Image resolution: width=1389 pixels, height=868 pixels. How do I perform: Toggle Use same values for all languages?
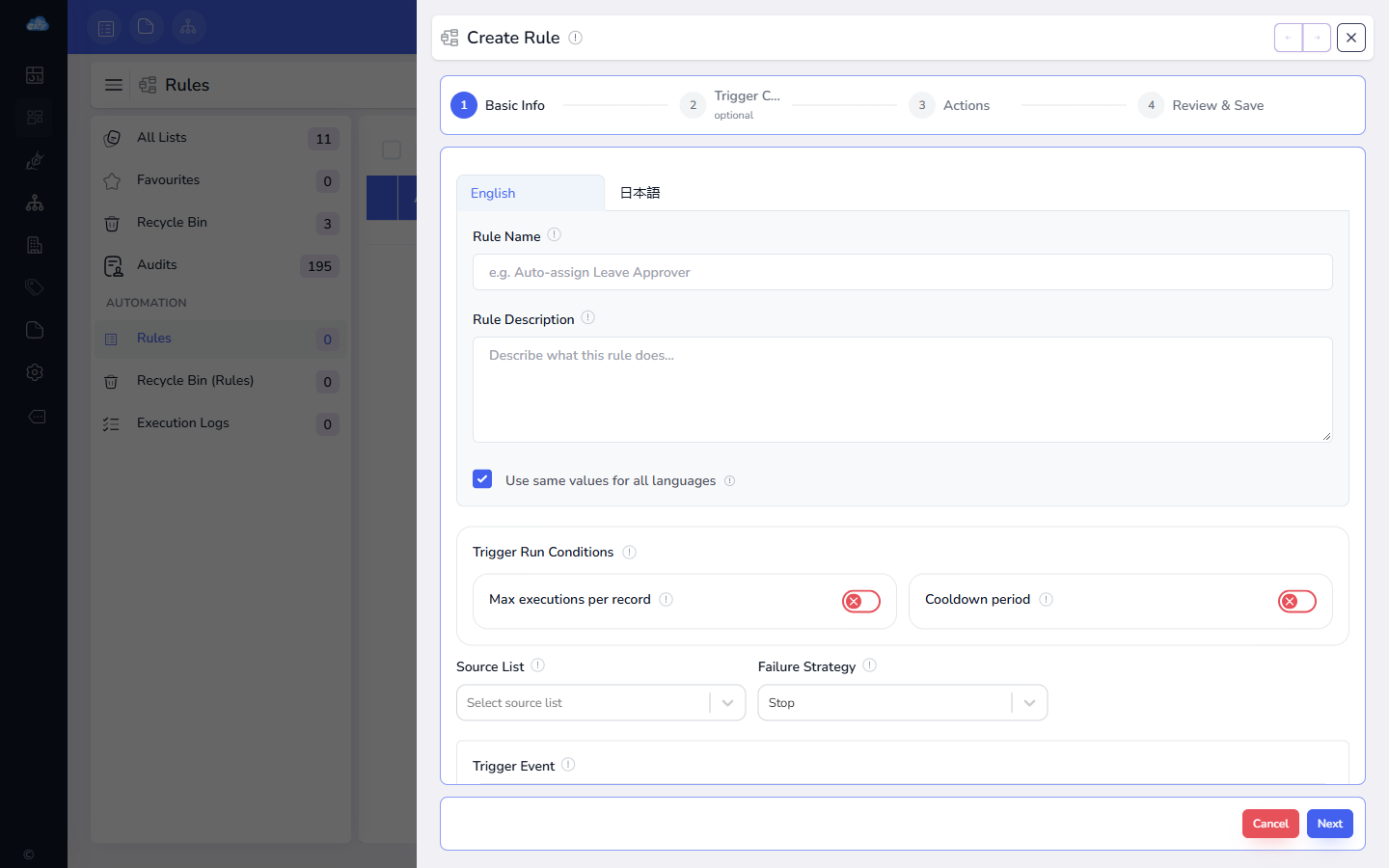tap(482, 479)
